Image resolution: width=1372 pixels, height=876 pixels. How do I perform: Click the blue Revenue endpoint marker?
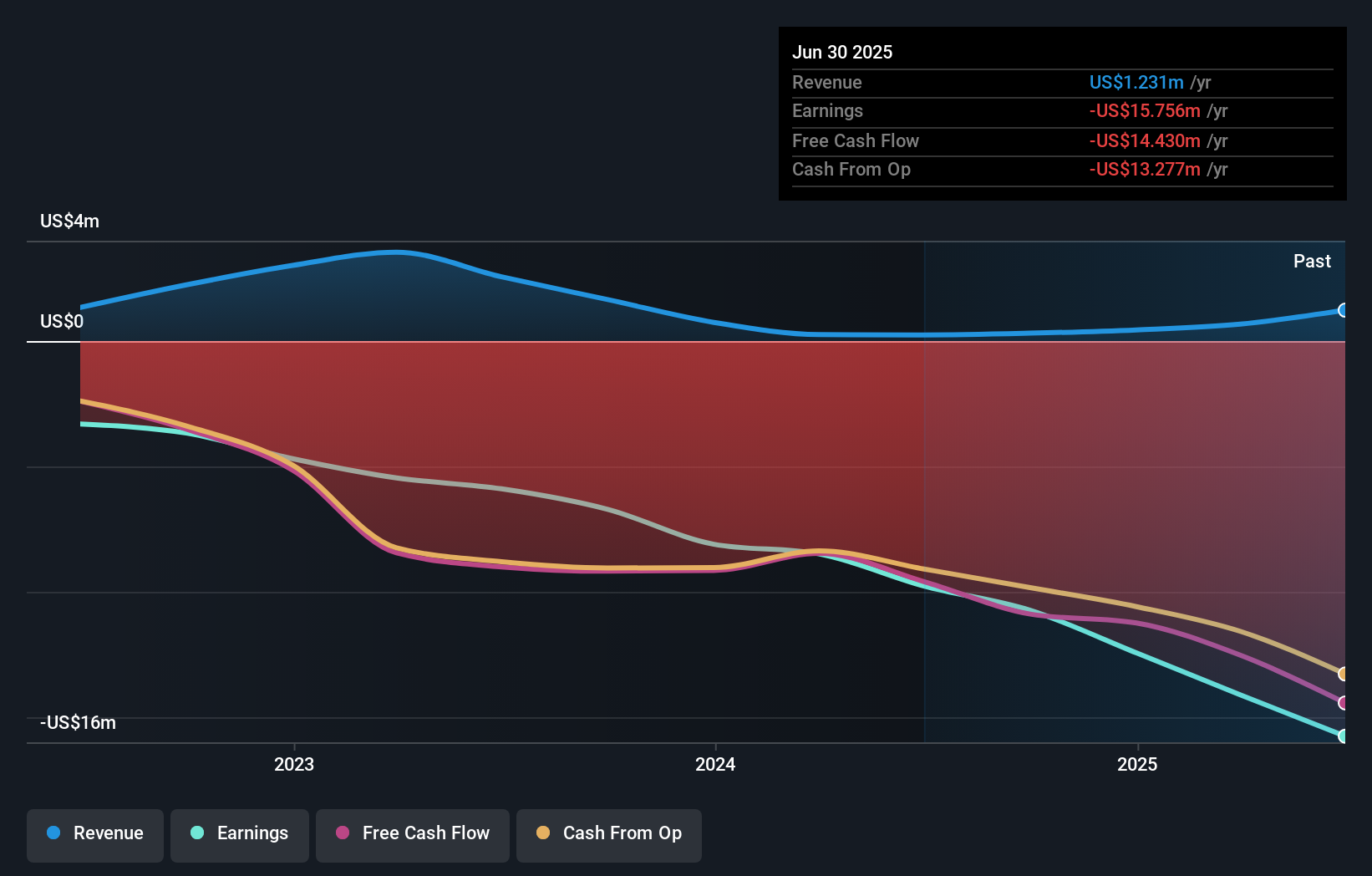click(x=1343, y=310)
